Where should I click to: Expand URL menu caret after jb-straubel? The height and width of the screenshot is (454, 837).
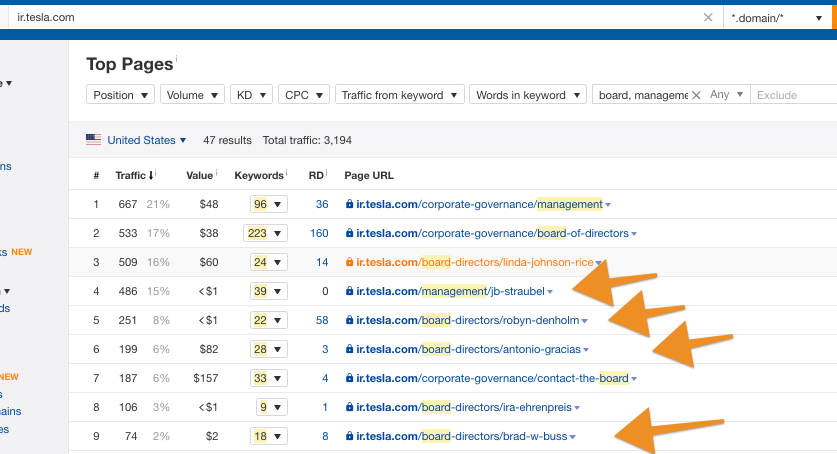[550, 292]
